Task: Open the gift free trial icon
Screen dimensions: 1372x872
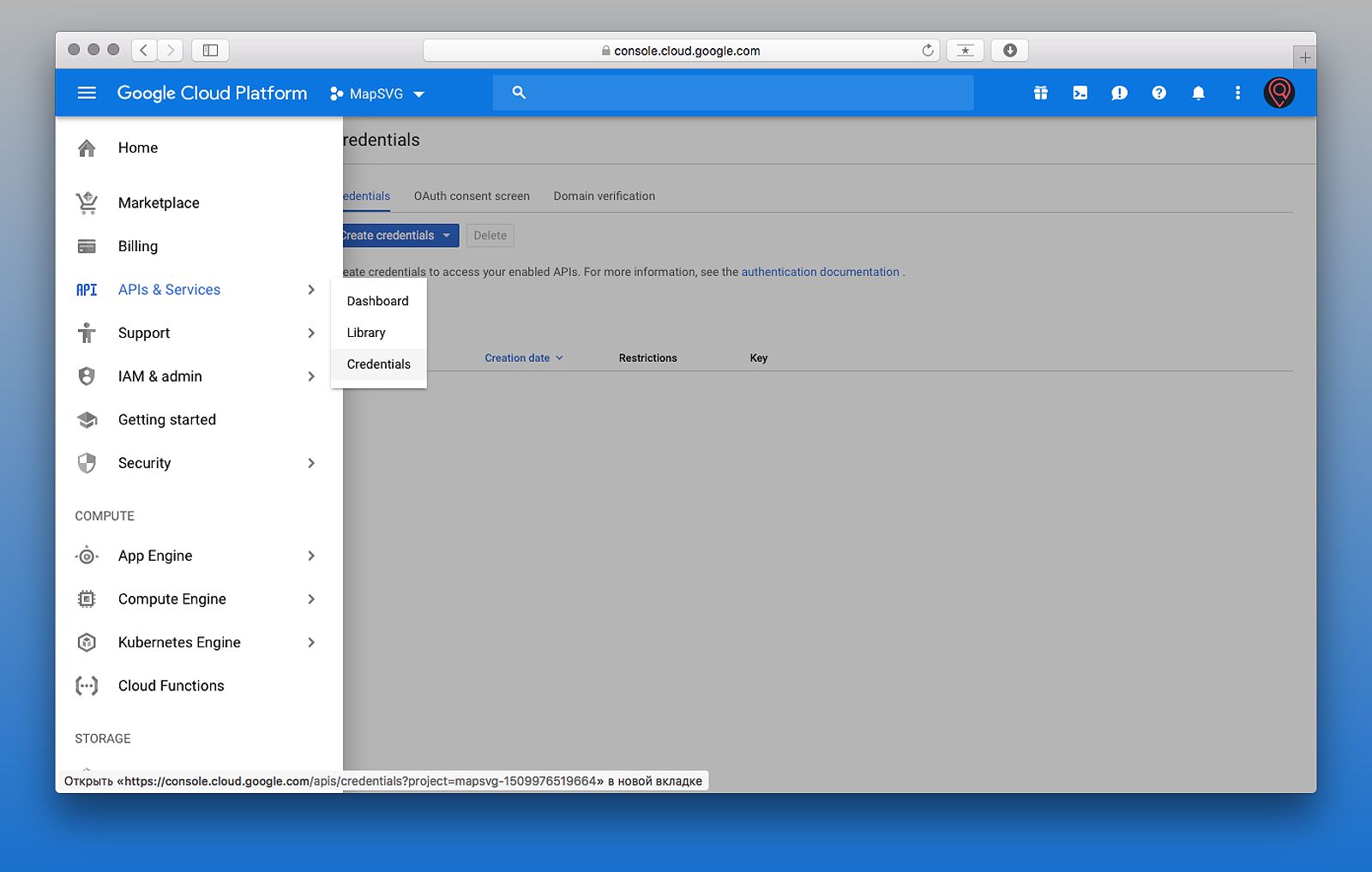Action: [1040, 93]
